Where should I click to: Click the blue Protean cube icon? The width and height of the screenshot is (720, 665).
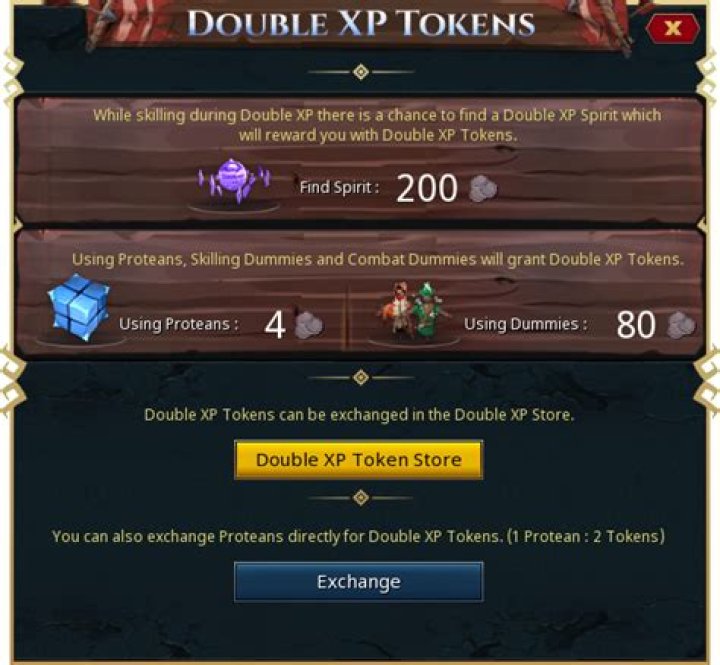[79, 307]
